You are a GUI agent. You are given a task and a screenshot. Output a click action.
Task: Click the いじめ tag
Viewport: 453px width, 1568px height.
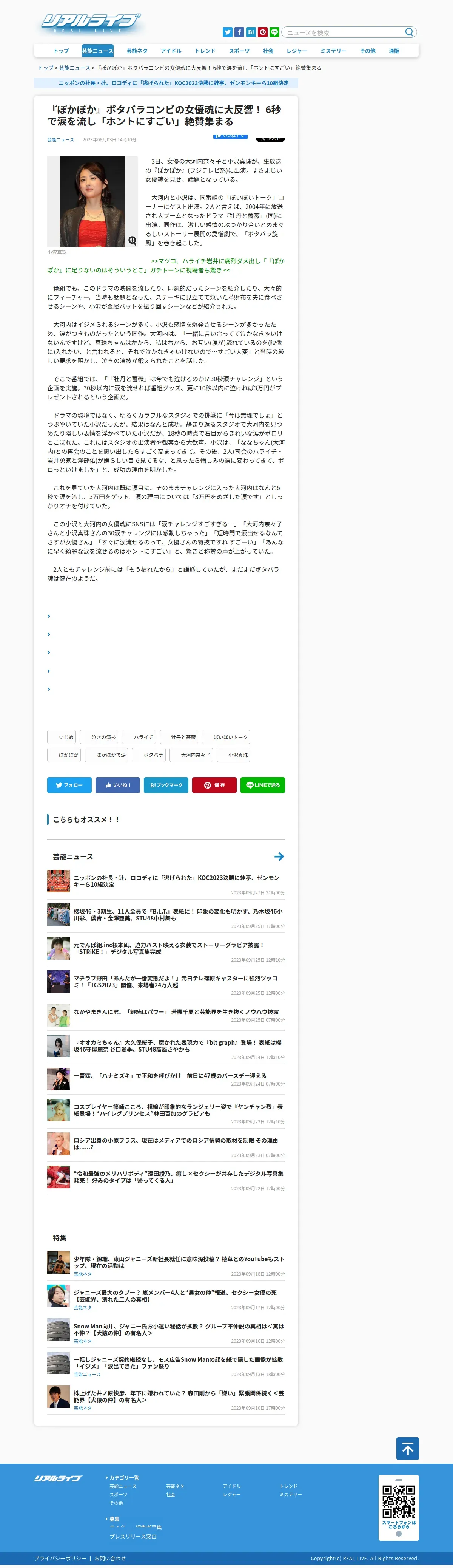[62, 737]
